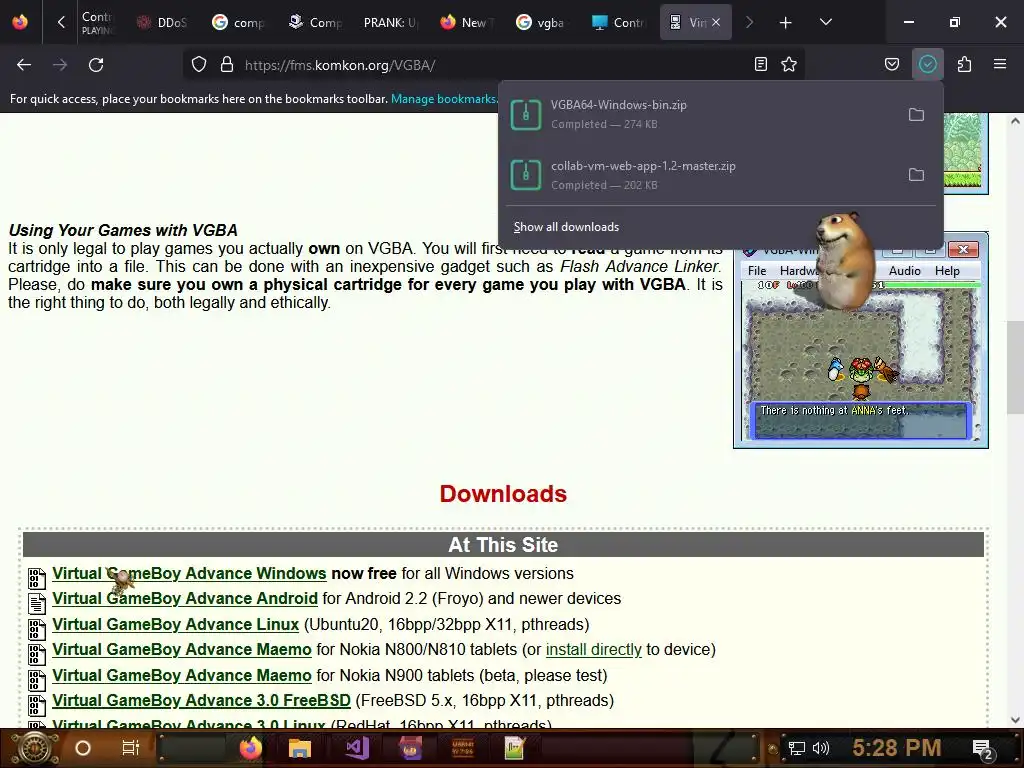Screen dimensions: 1024x768
Task: Switch to the New Tab tab
Action: tap(466, 23)
